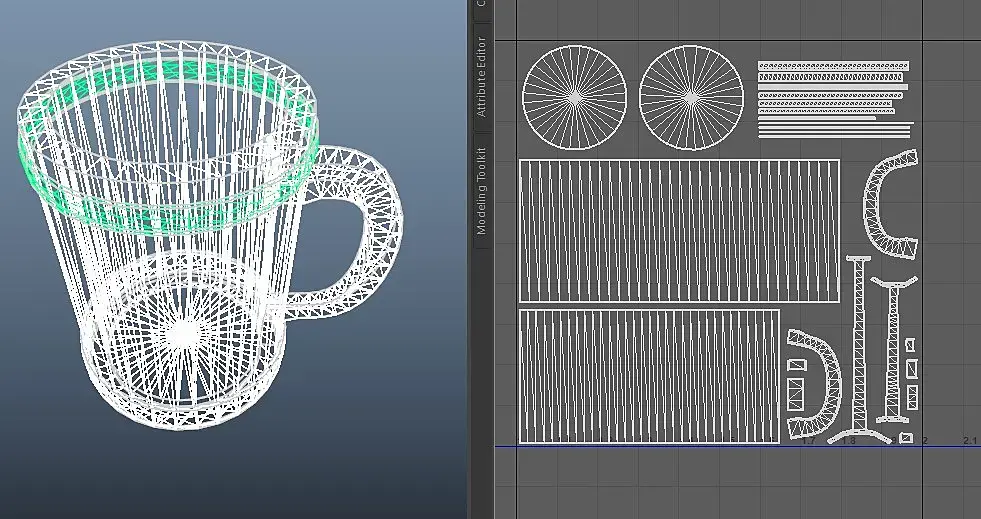The width and height of the screenshot is (981, 519).
Task: Open the Attribute Editor vertical tab
Action: [x=481, y=77]
